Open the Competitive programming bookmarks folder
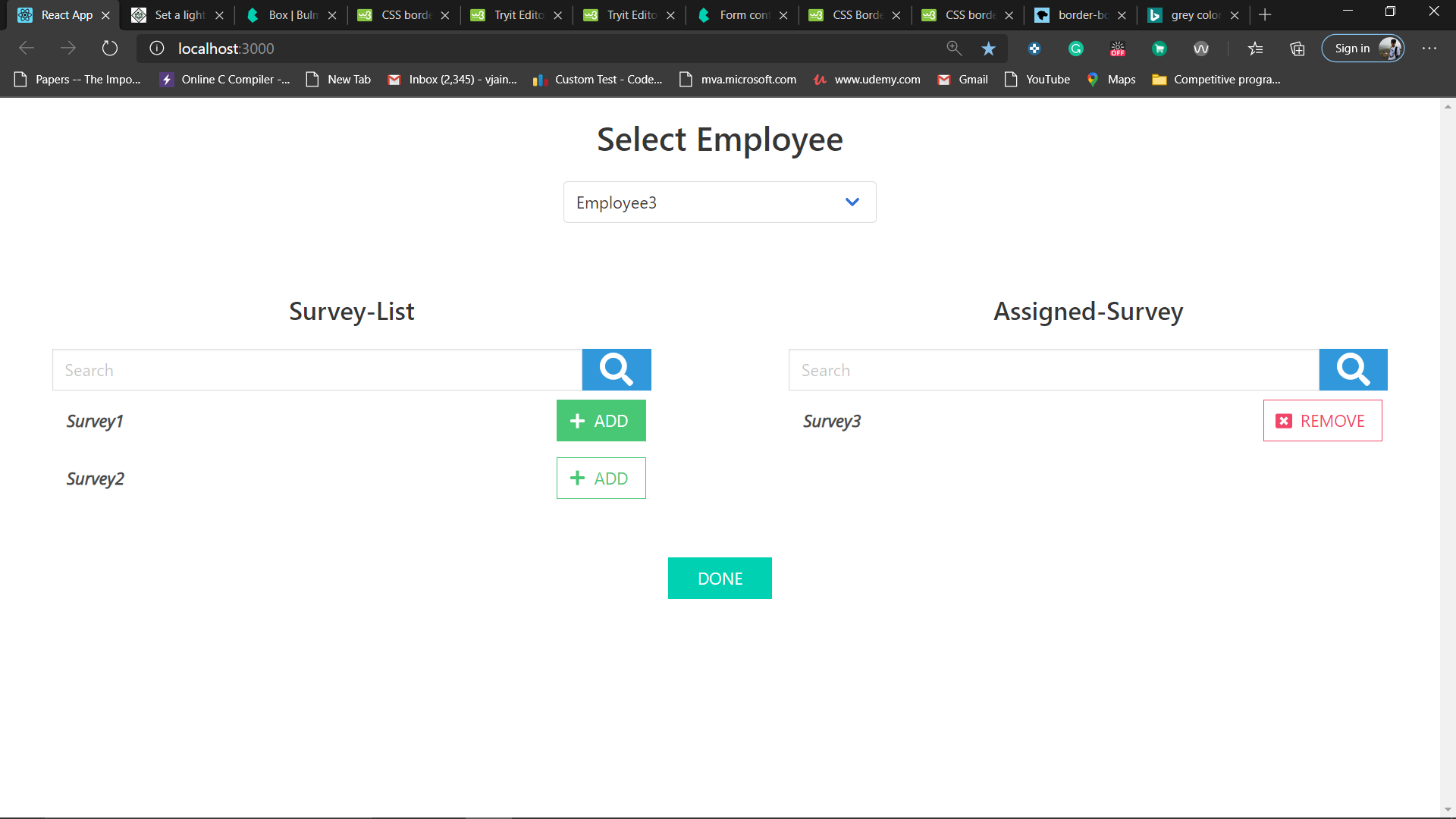The width and height of the screenshot is (1456, 819). coord(1216,80)
